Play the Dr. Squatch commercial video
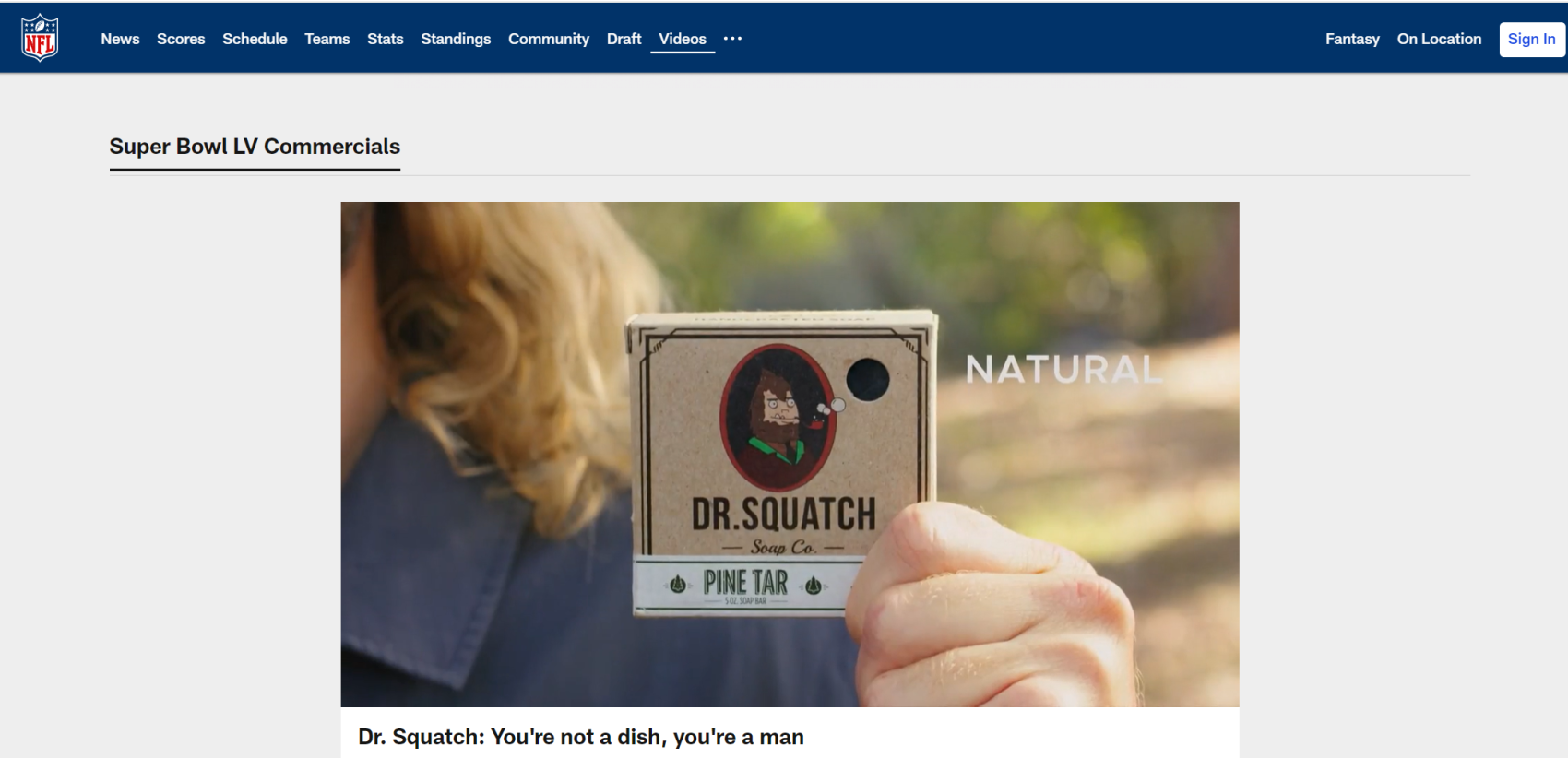 [790, 455]
